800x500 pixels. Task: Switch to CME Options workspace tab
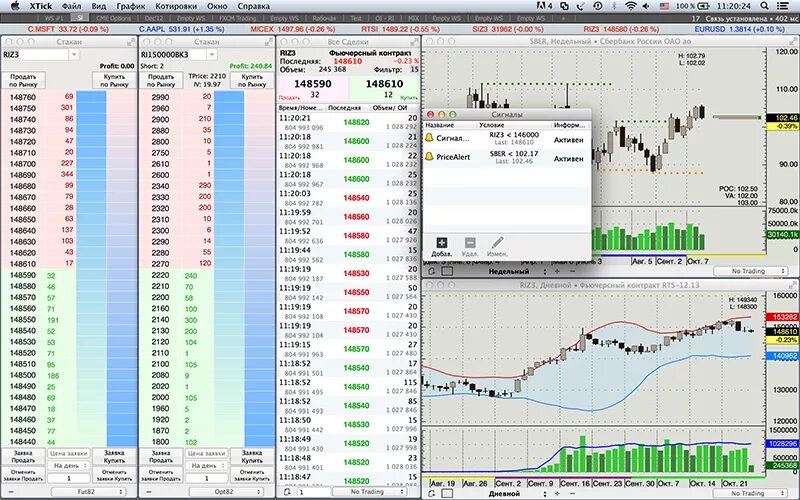click(113, 18)
